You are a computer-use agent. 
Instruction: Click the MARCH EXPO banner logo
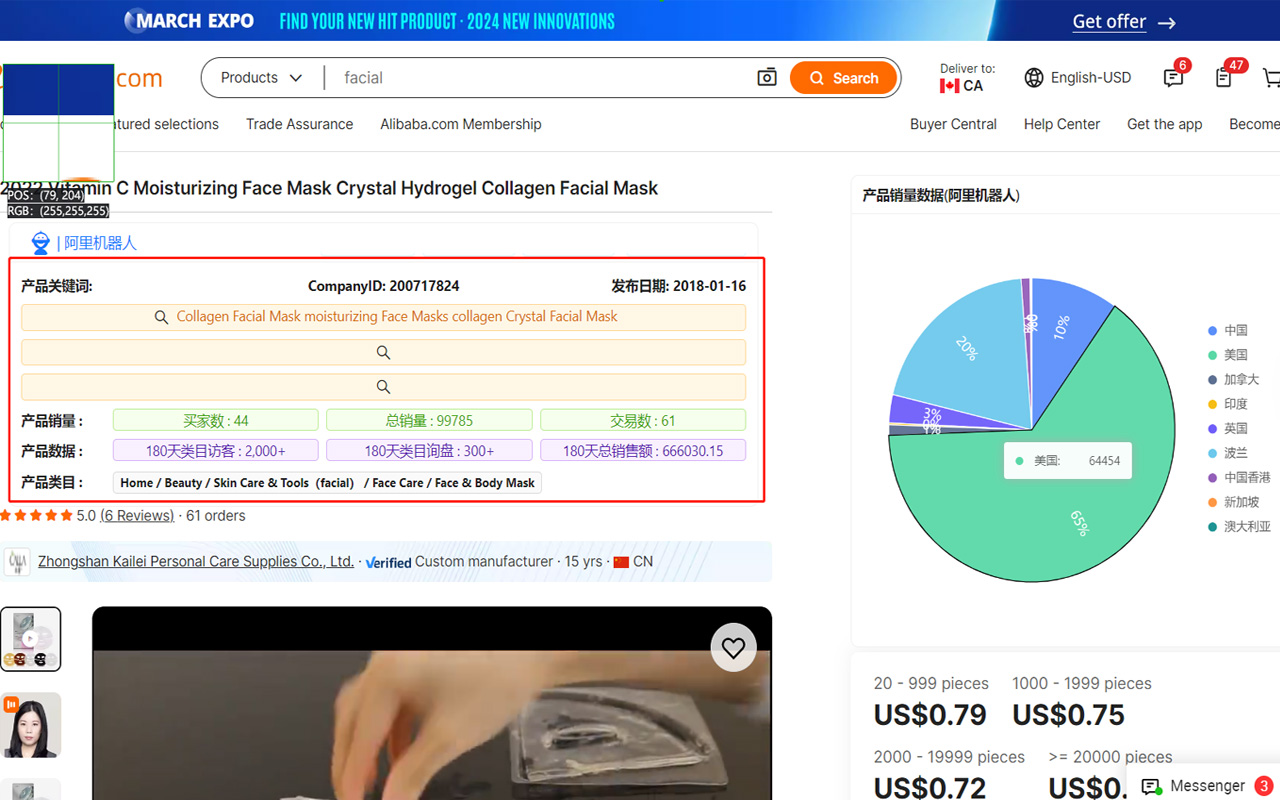coord(189,21)
